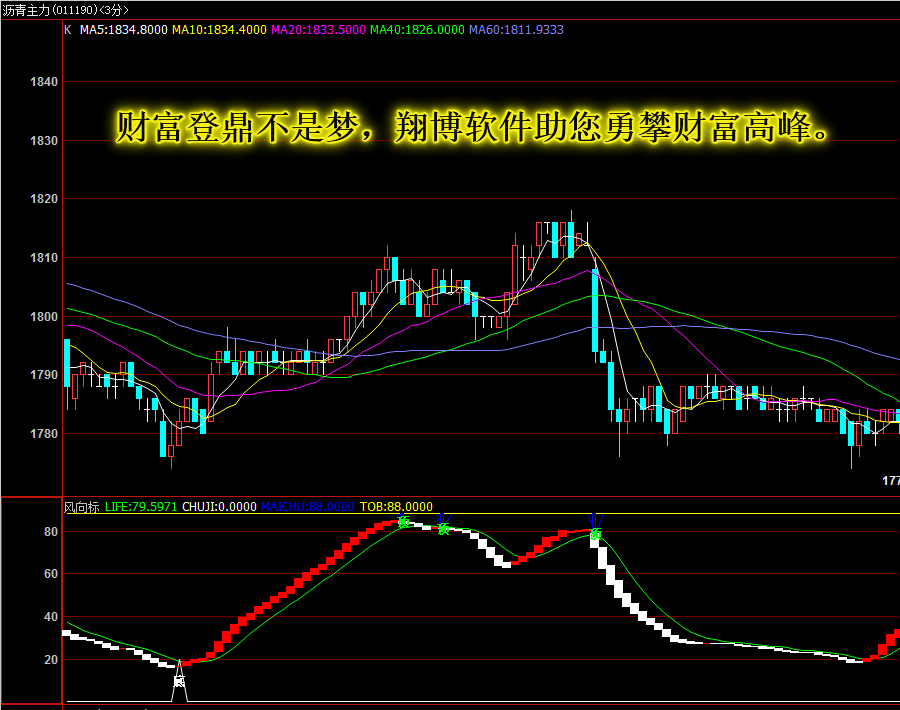Click the 1800 price axis label

click(44, 317)
